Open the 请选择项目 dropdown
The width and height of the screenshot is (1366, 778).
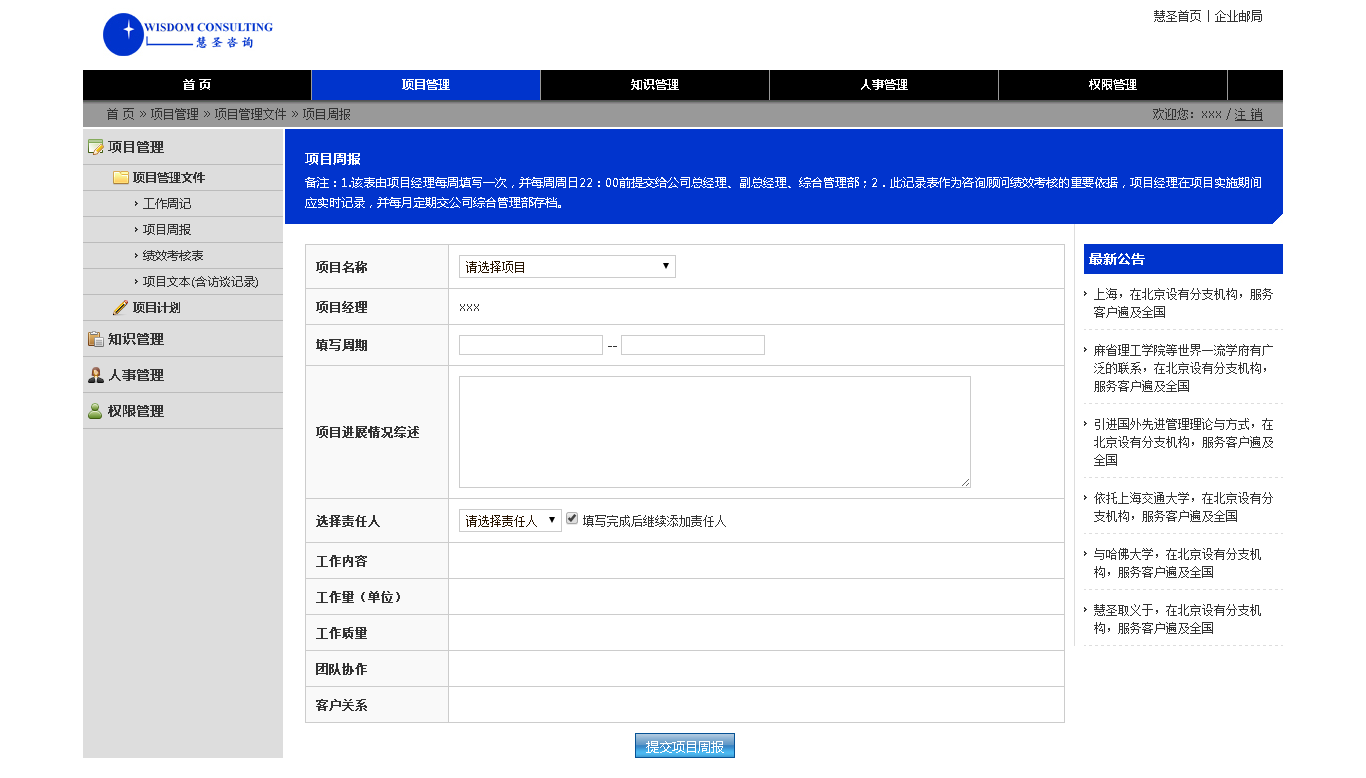tap(567, 267)
